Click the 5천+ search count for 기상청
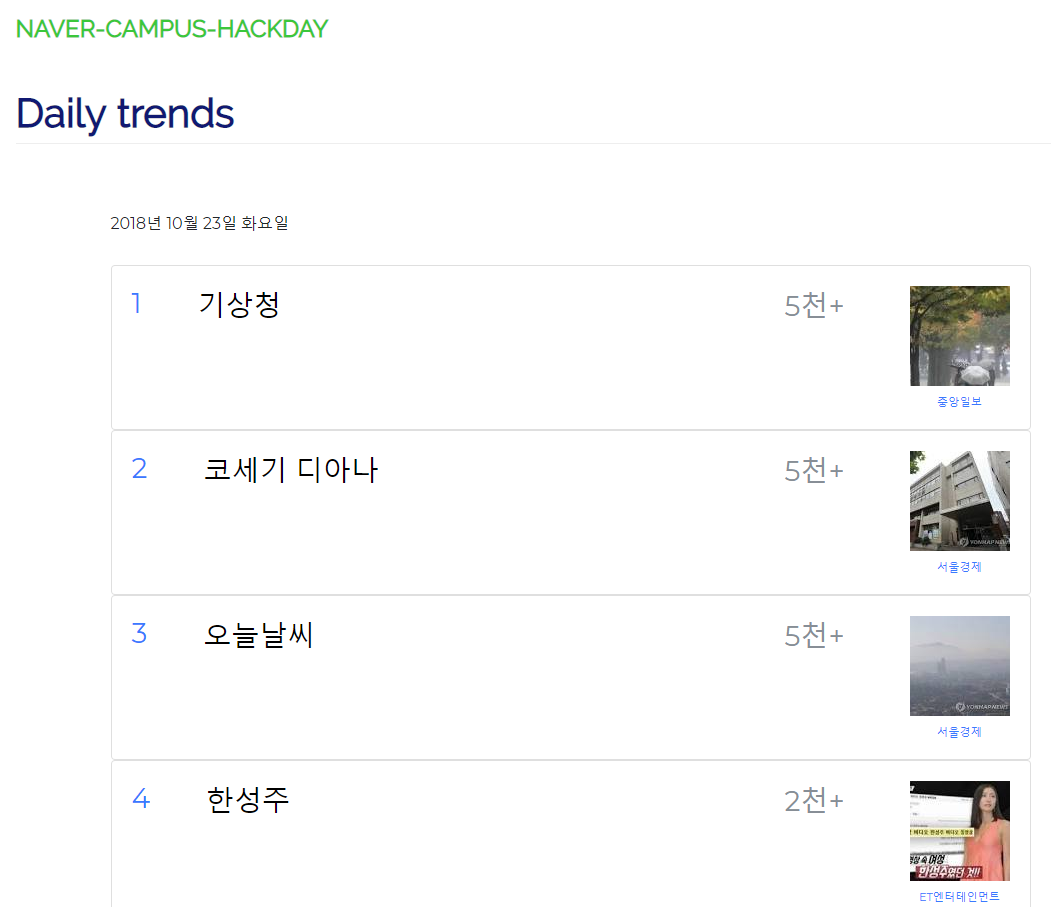Image resolution: width=1051 pixels, height=907 pixels. [813, 305]
